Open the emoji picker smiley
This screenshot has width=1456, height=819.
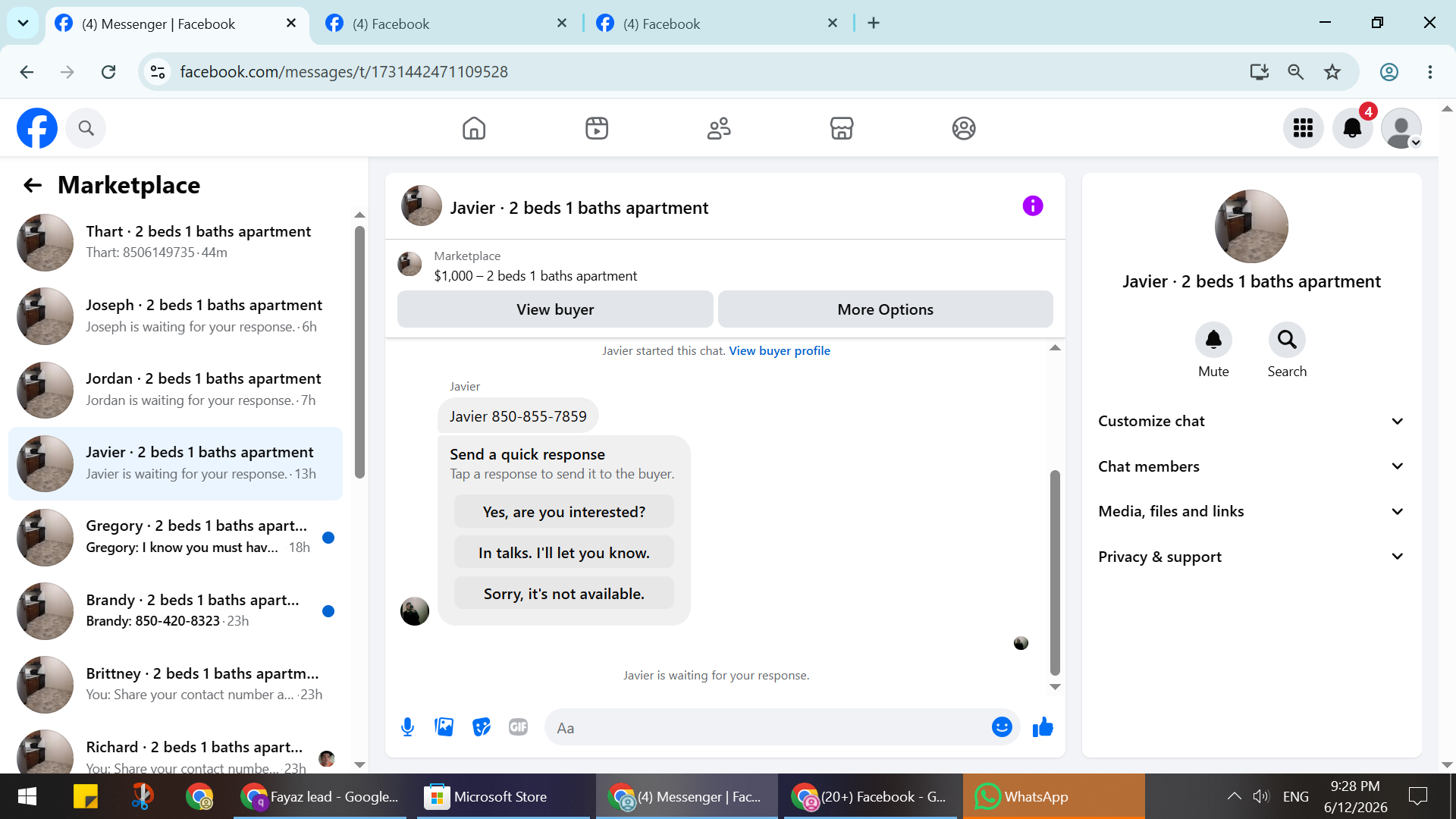[x=1002, y=727]
